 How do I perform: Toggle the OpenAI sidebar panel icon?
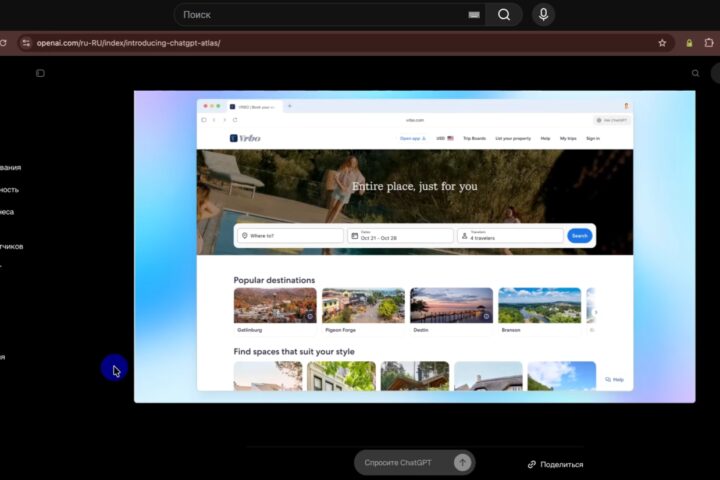coord(40,73)
